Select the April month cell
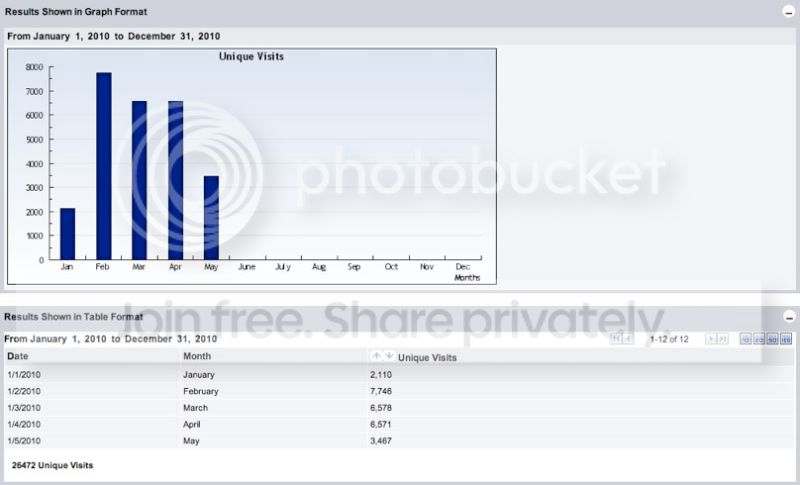The height and width of the screenshot is (485, 800). coord(192,424)
